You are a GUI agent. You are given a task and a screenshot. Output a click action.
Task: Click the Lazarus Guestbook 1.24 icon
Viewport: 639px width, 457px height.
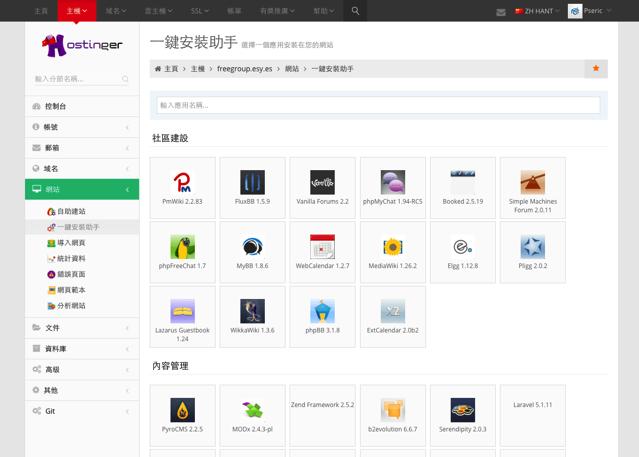[182, 311]
